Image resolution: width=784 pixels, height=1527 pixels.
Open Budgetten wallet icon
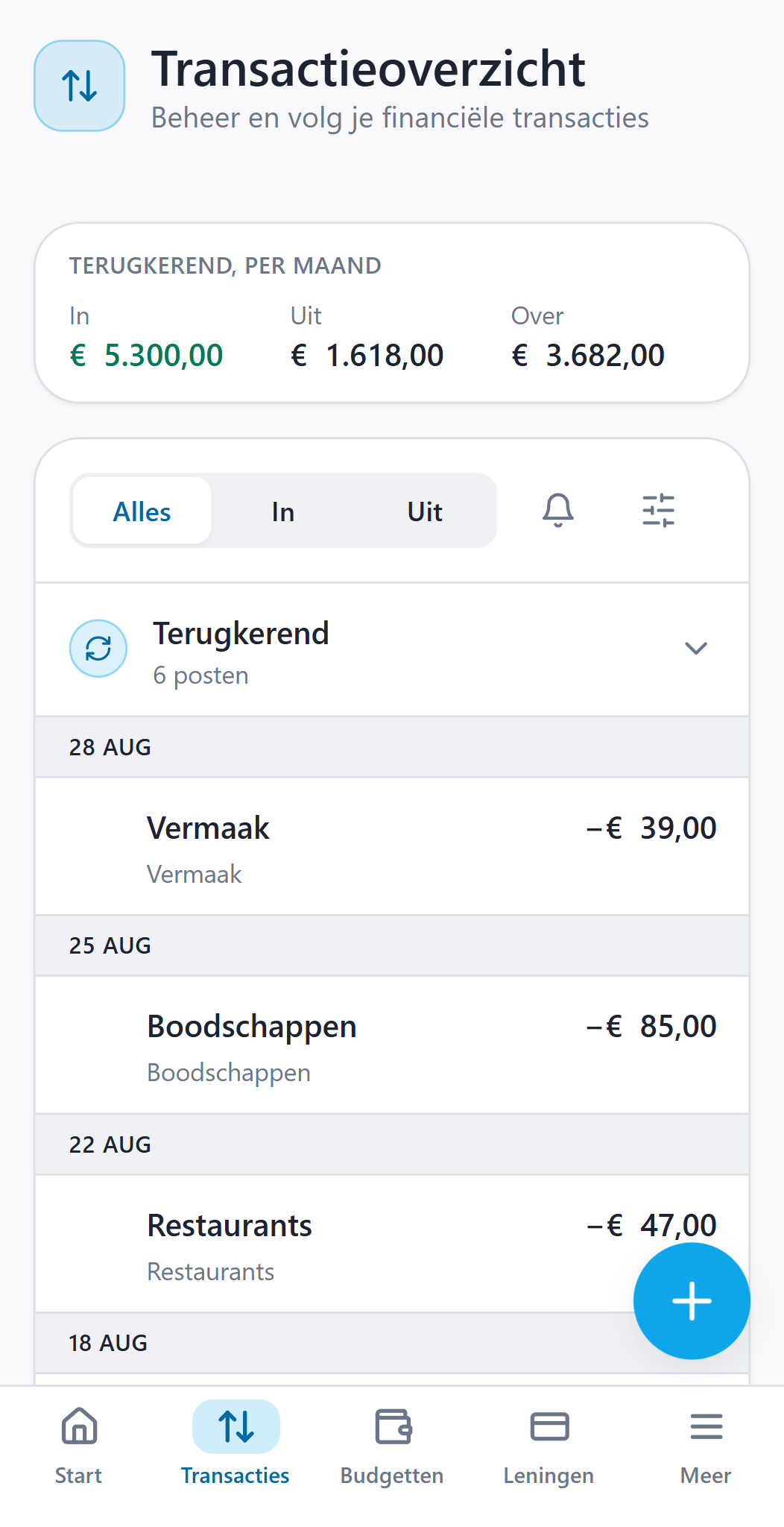393,1426
